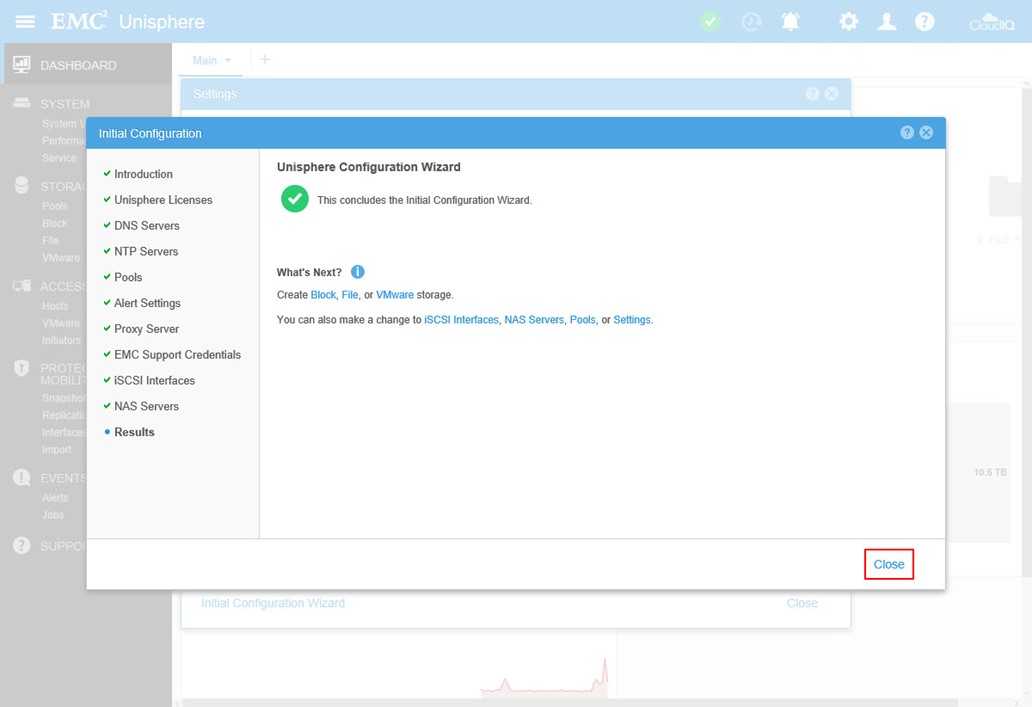
Task: Open help in the Settings window
Action: point(813,94)
